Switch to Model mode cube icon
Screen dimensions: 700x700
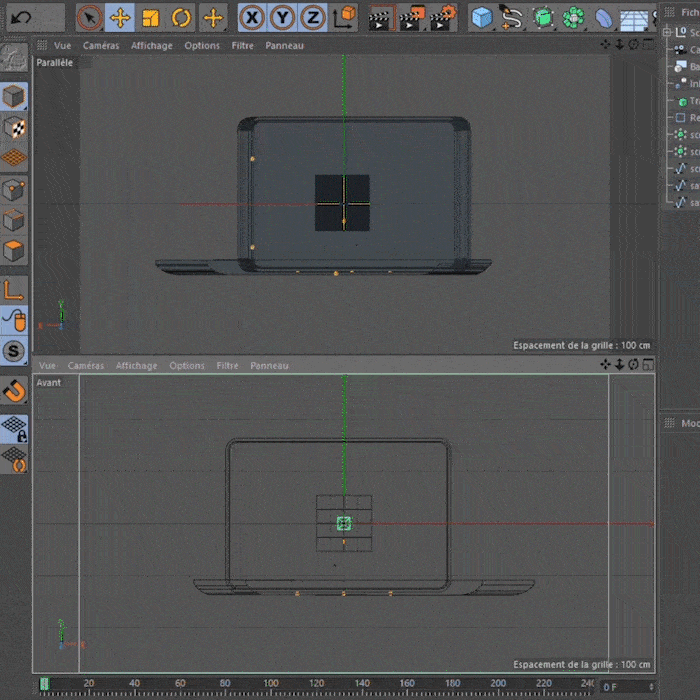click(13, 96)
